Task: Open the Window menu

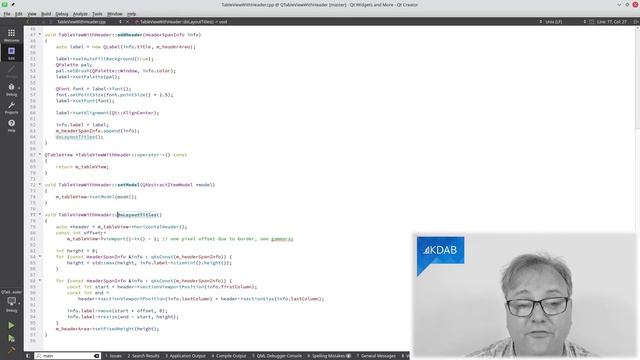Action: [x=115, y=13]
